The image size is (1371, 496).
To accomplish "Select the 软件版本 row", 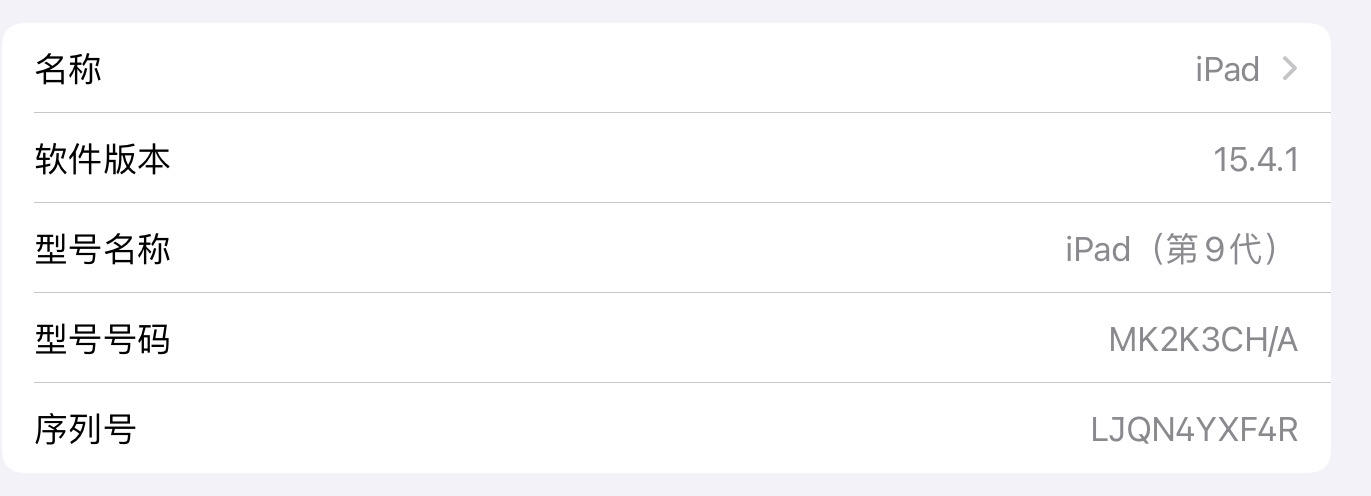I will click(680, 159).
